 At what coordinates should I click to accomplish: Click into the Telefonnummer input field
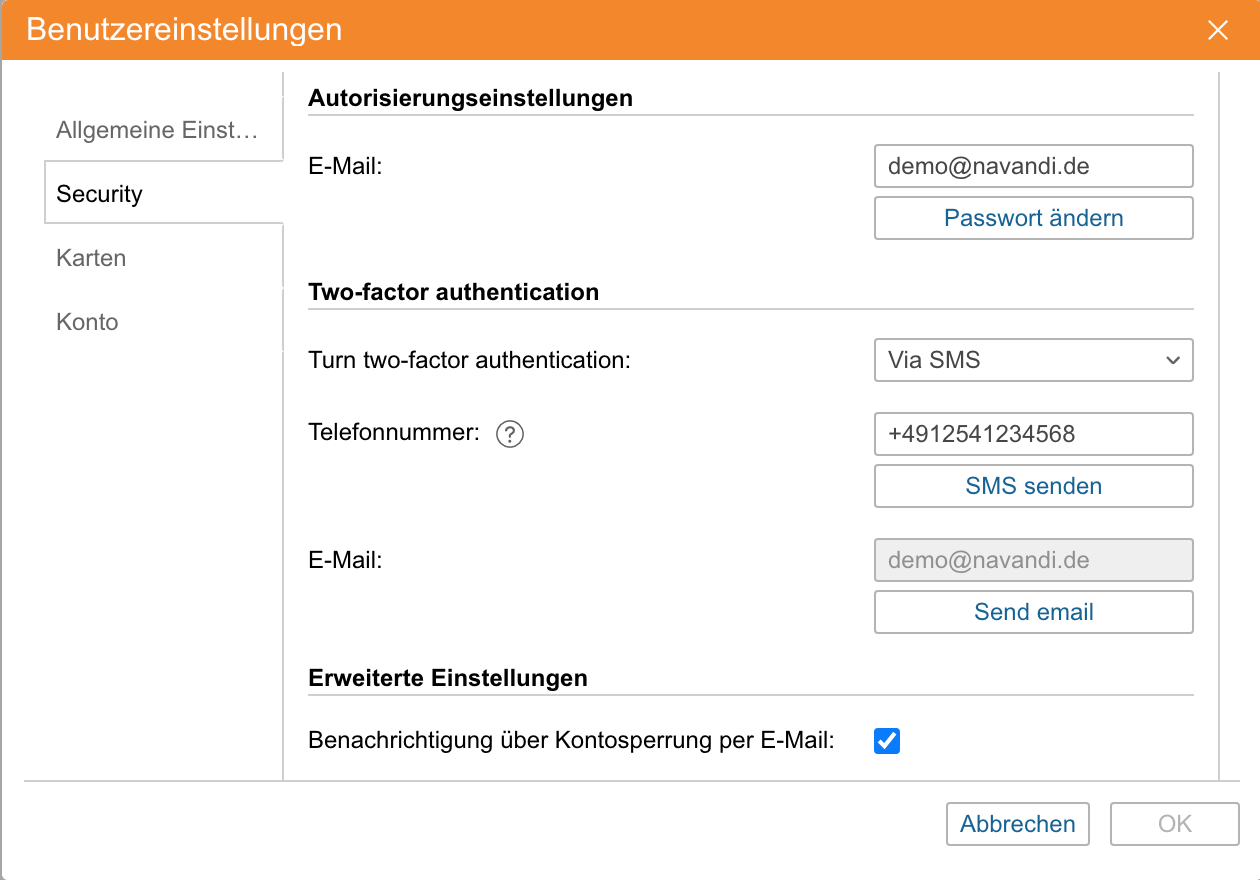pos(1033,434)
